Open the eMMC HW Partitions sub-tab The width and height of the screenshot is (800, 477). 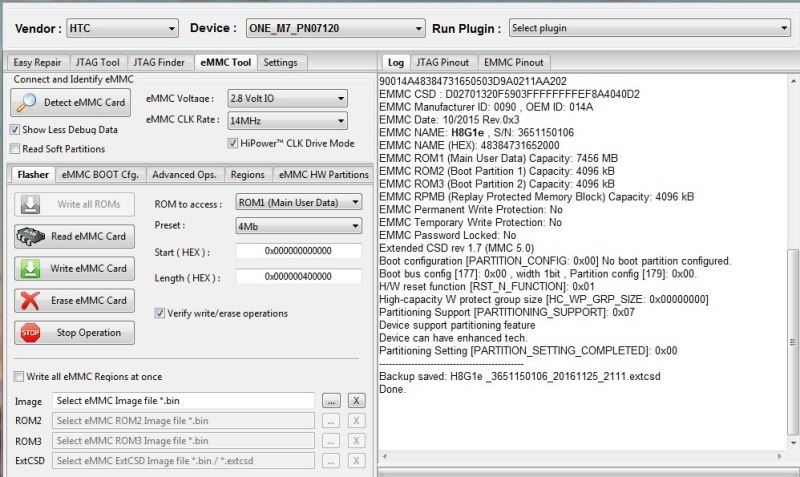tap(323, 174)
